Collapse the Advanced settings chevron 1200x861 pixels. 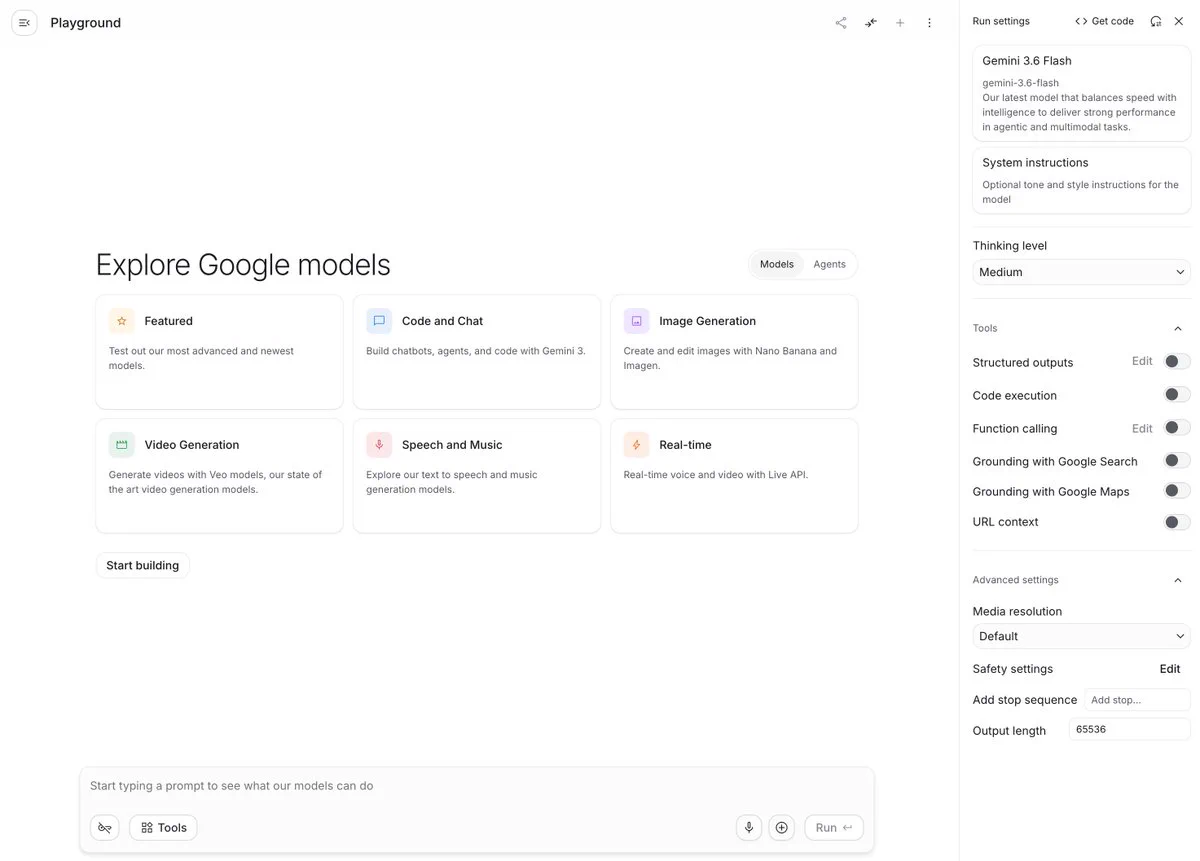1178,580
